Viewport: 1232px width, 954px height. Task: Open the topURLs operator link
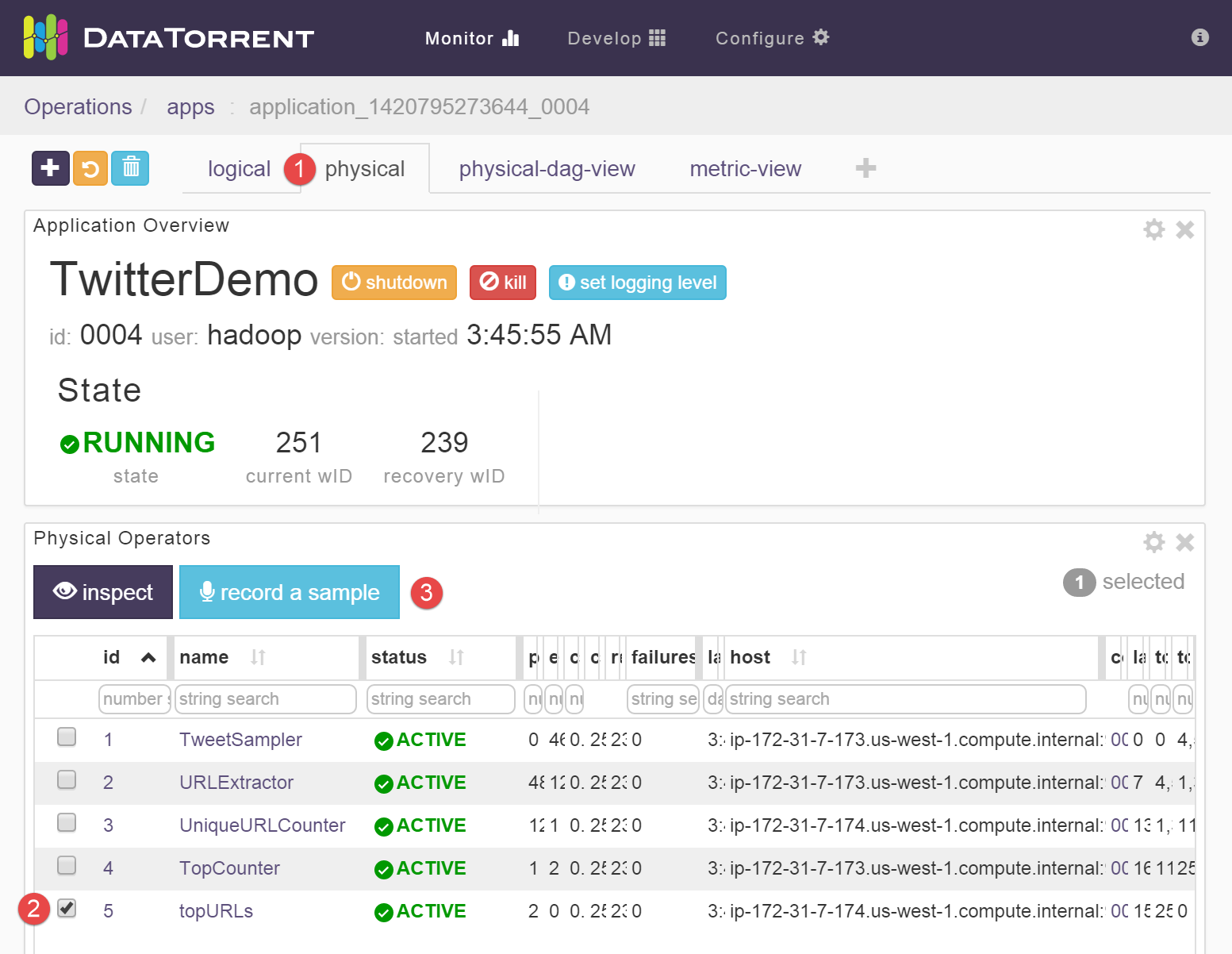pyautogui.click(x=216, y=911)
